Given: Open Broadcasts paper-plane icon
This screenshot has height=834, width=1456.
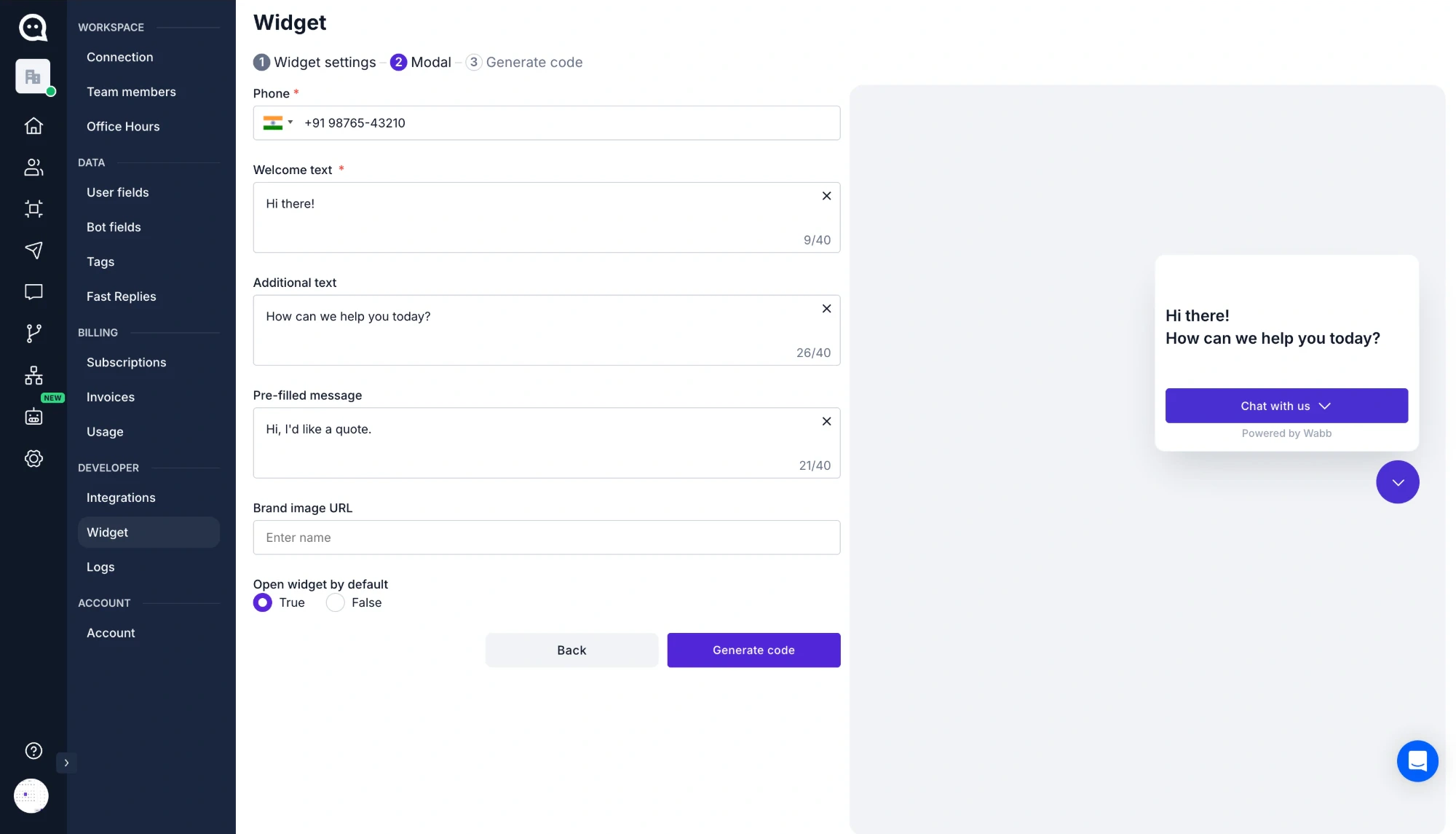Looking at the screenshot, I should (33, 251).
